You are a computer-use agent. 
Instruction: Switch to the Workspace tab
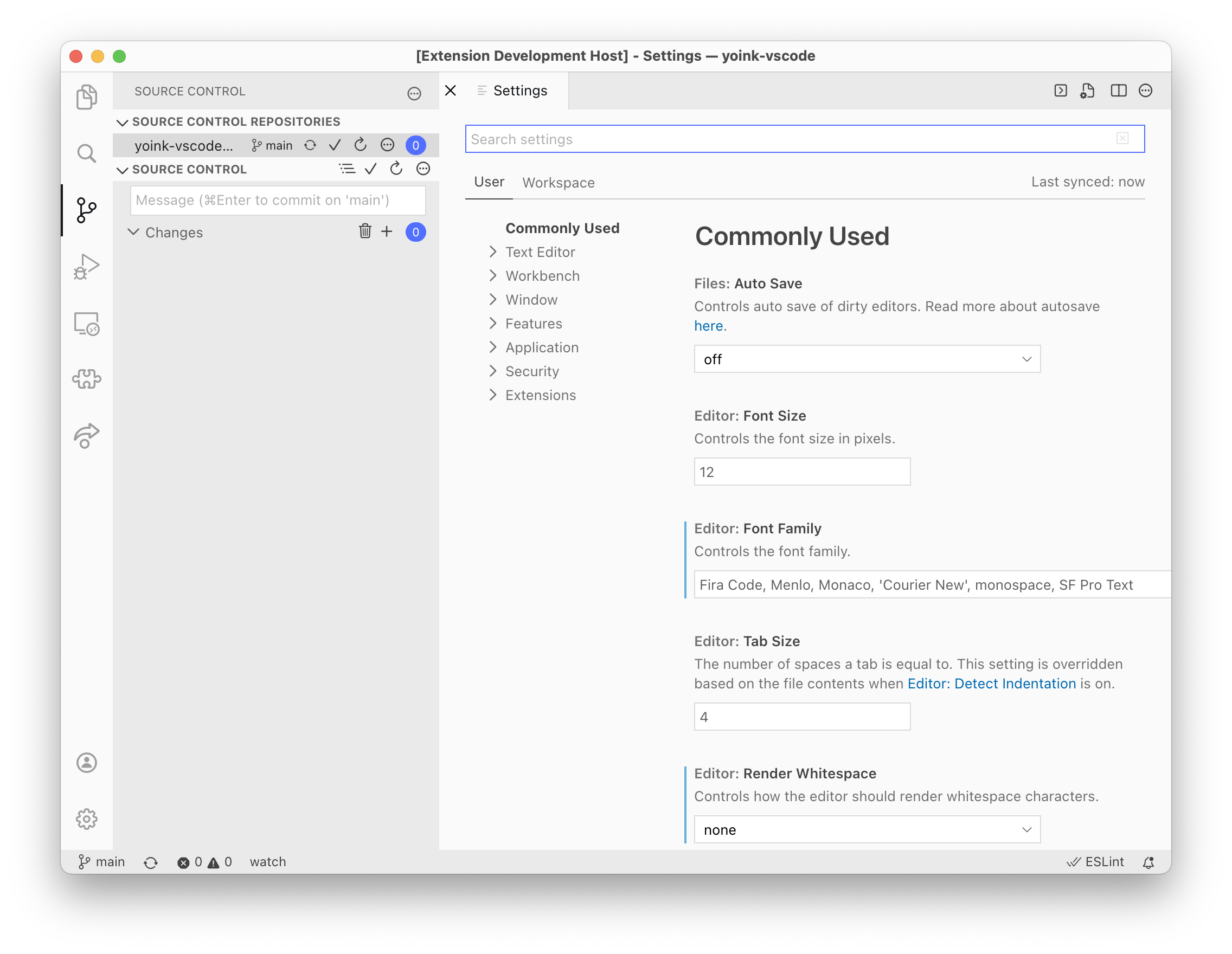click(x=557, y=182)
